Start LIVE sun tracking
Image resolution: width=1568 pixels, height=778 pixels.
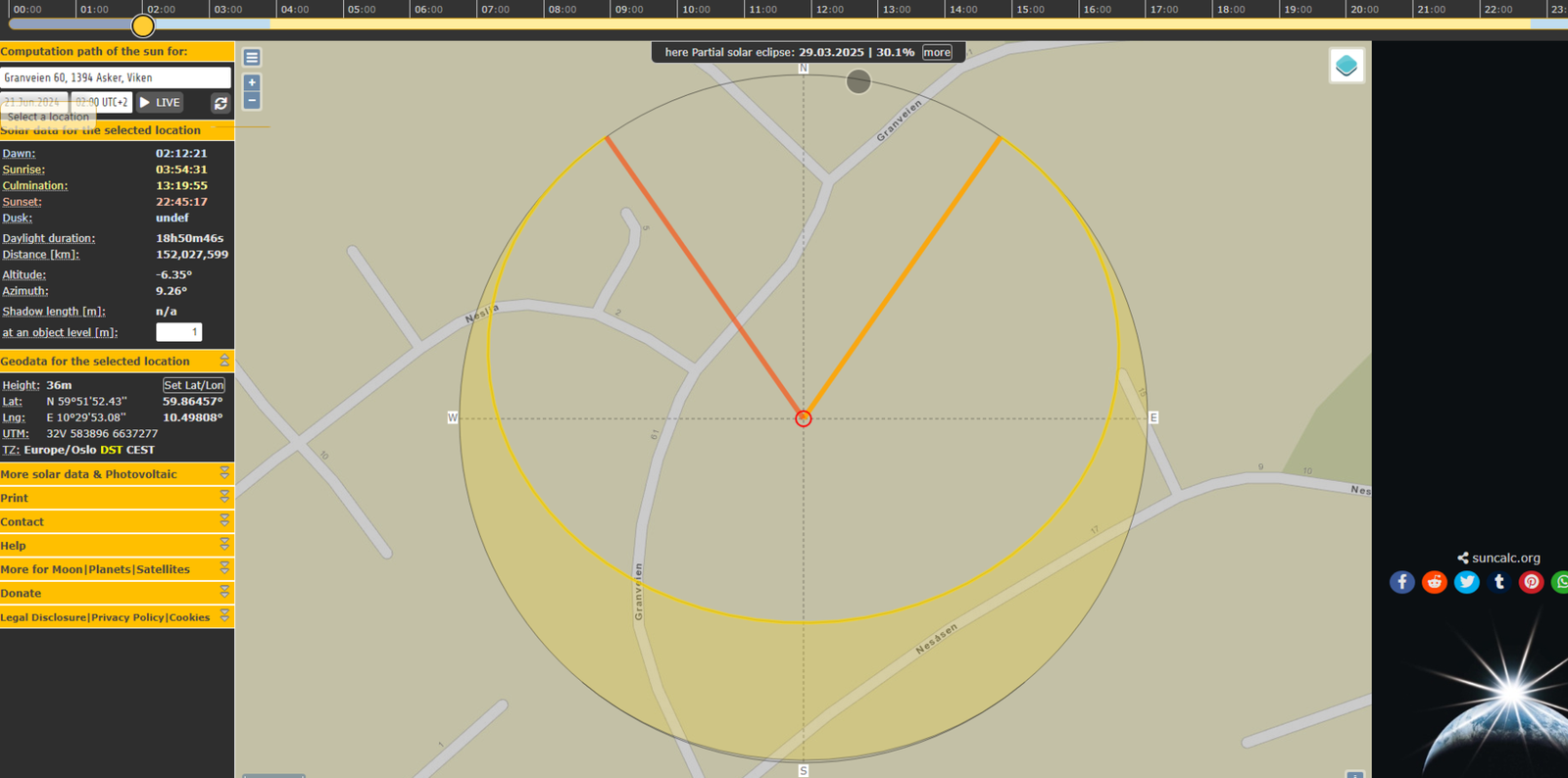[160, 102]
